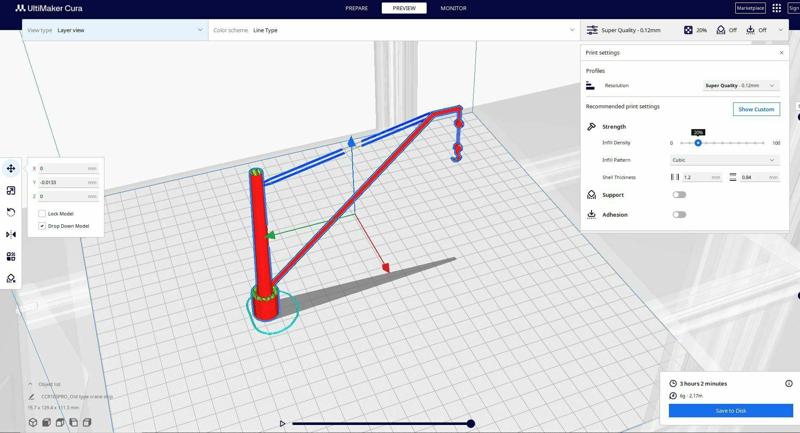Click the UltiMaker Cura logo
Viewport: 800px width, 433px height.
click(x=49, y=8)
